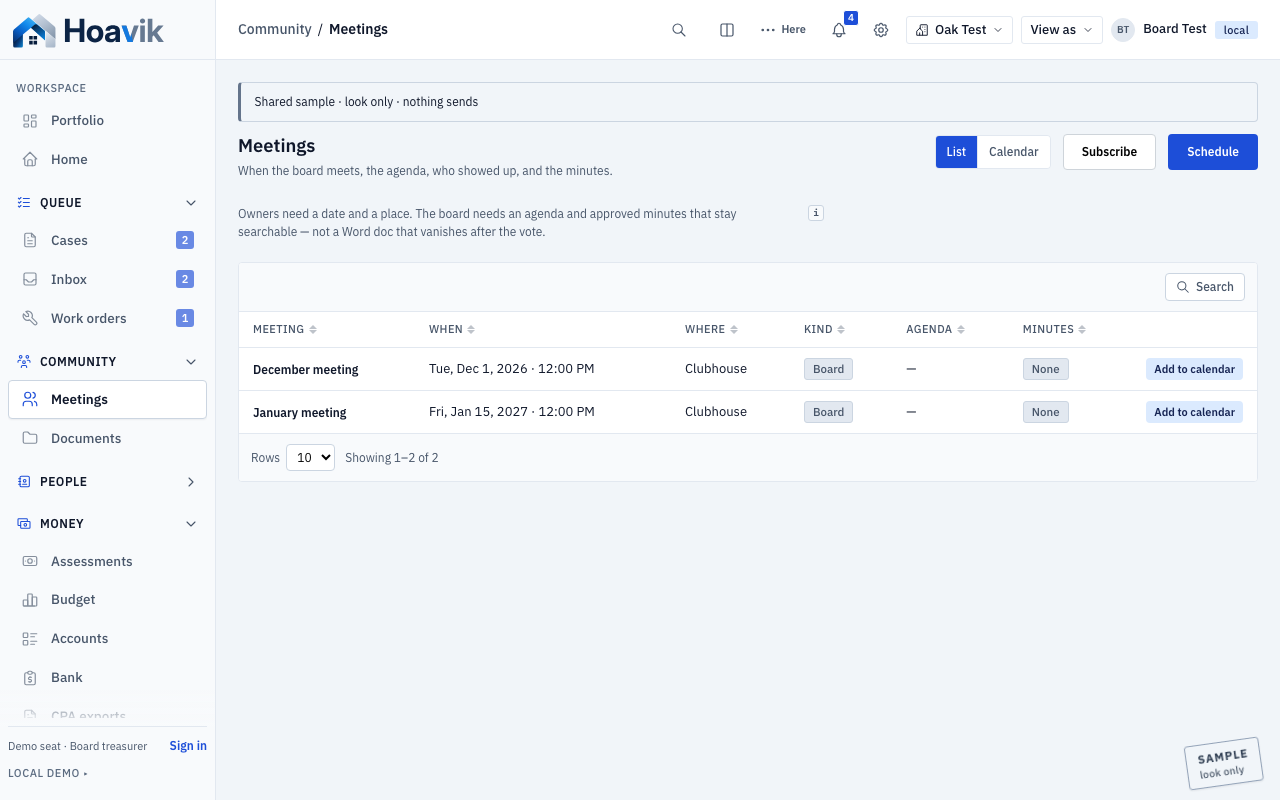
Task: Expand the Local Demo menu
Action: 48,773
